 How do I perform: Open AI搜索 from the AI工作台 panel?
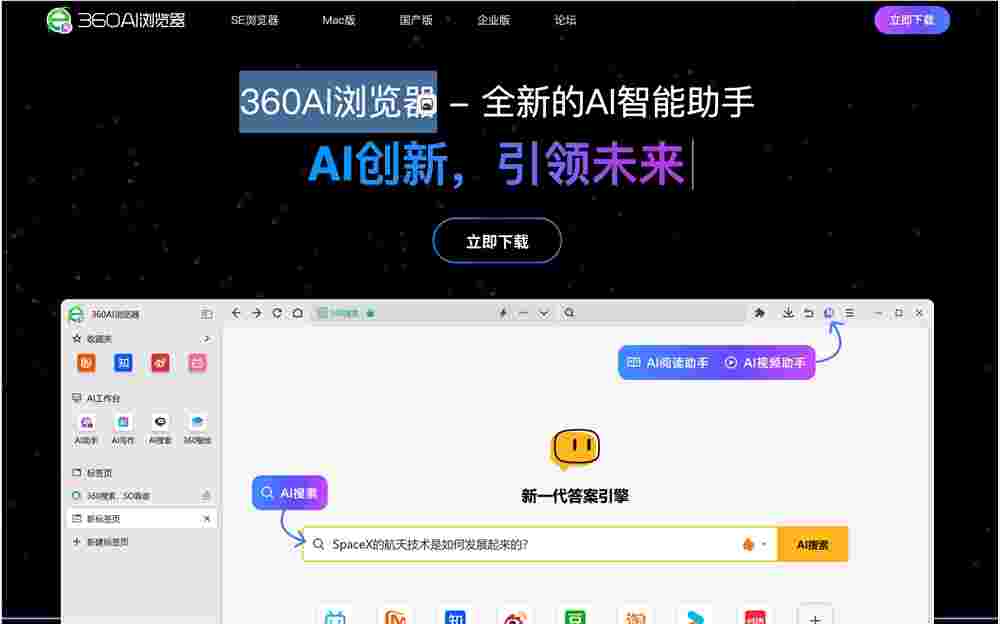[x=158, y=424]
